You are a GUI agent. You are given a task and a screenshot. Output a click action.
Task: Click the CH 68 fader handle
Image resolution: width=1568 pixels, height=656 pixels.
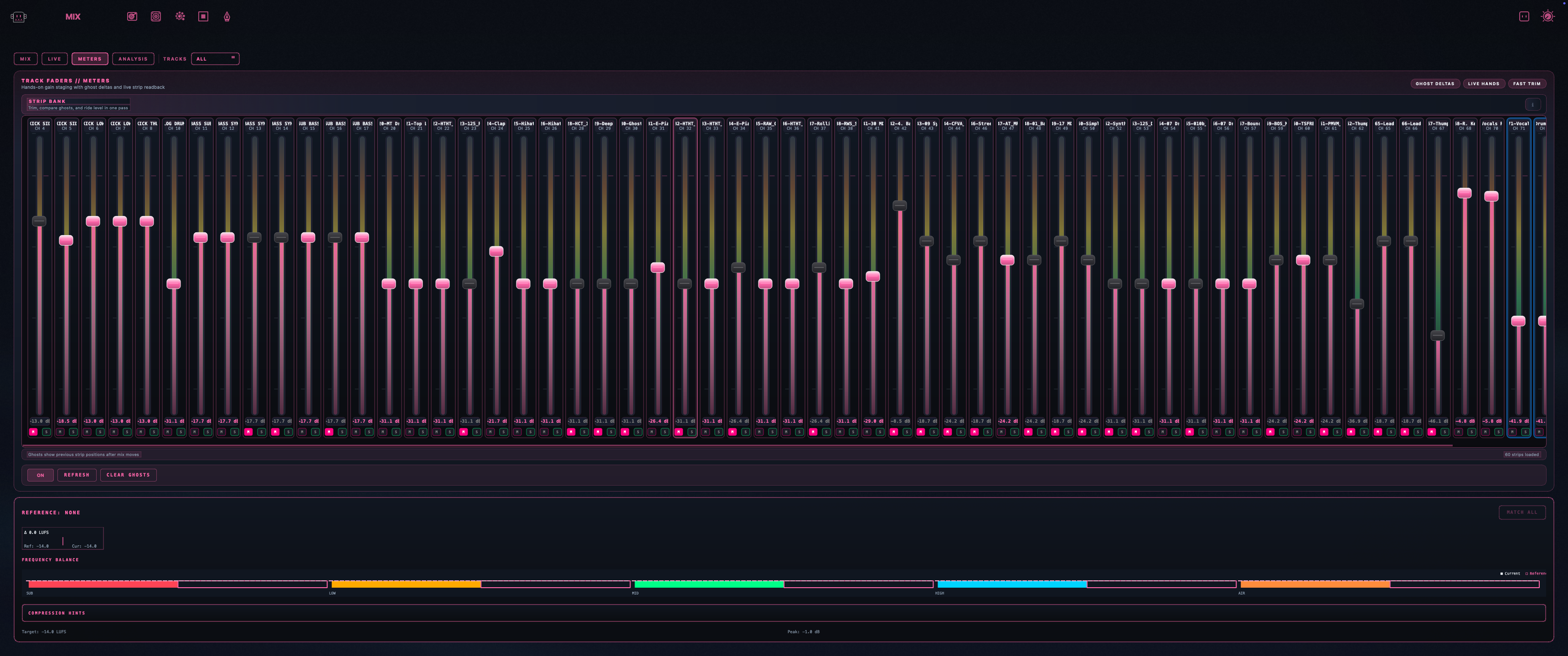click(1464, 194)
